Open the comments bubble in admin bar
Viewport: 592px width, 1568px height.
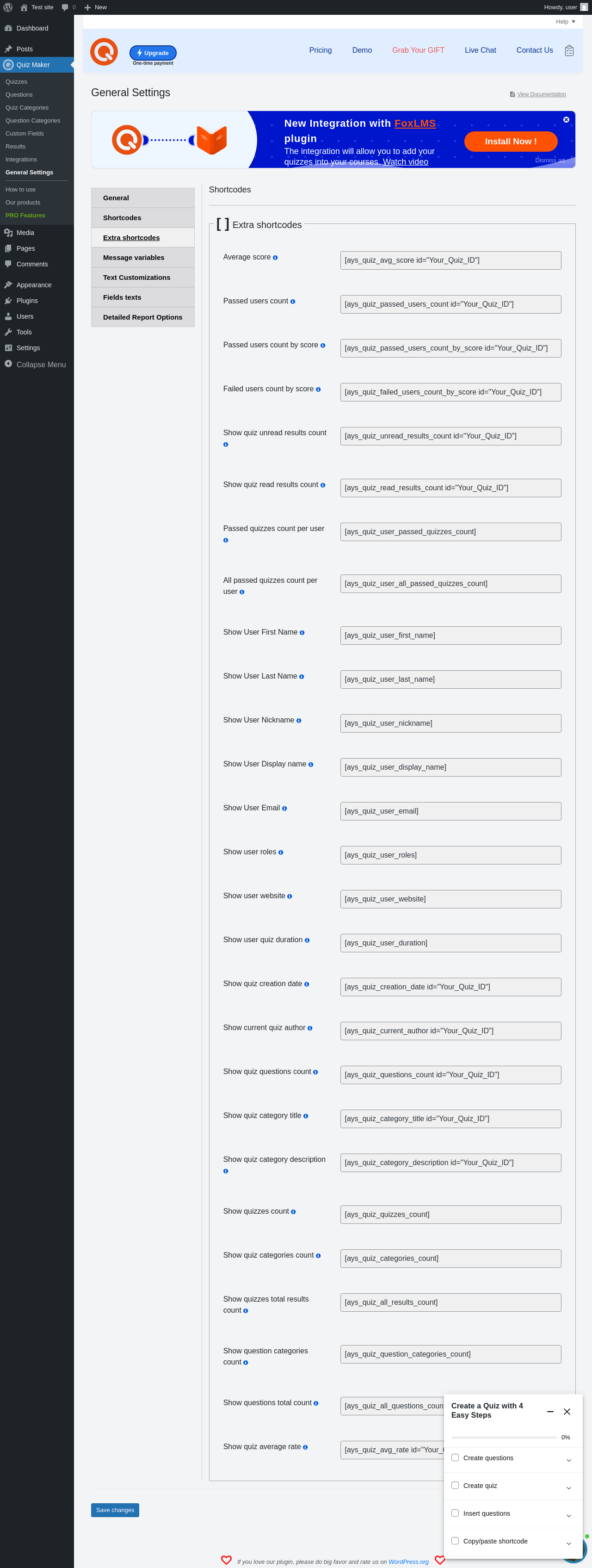pyautogui.click(x=65, y=7)
